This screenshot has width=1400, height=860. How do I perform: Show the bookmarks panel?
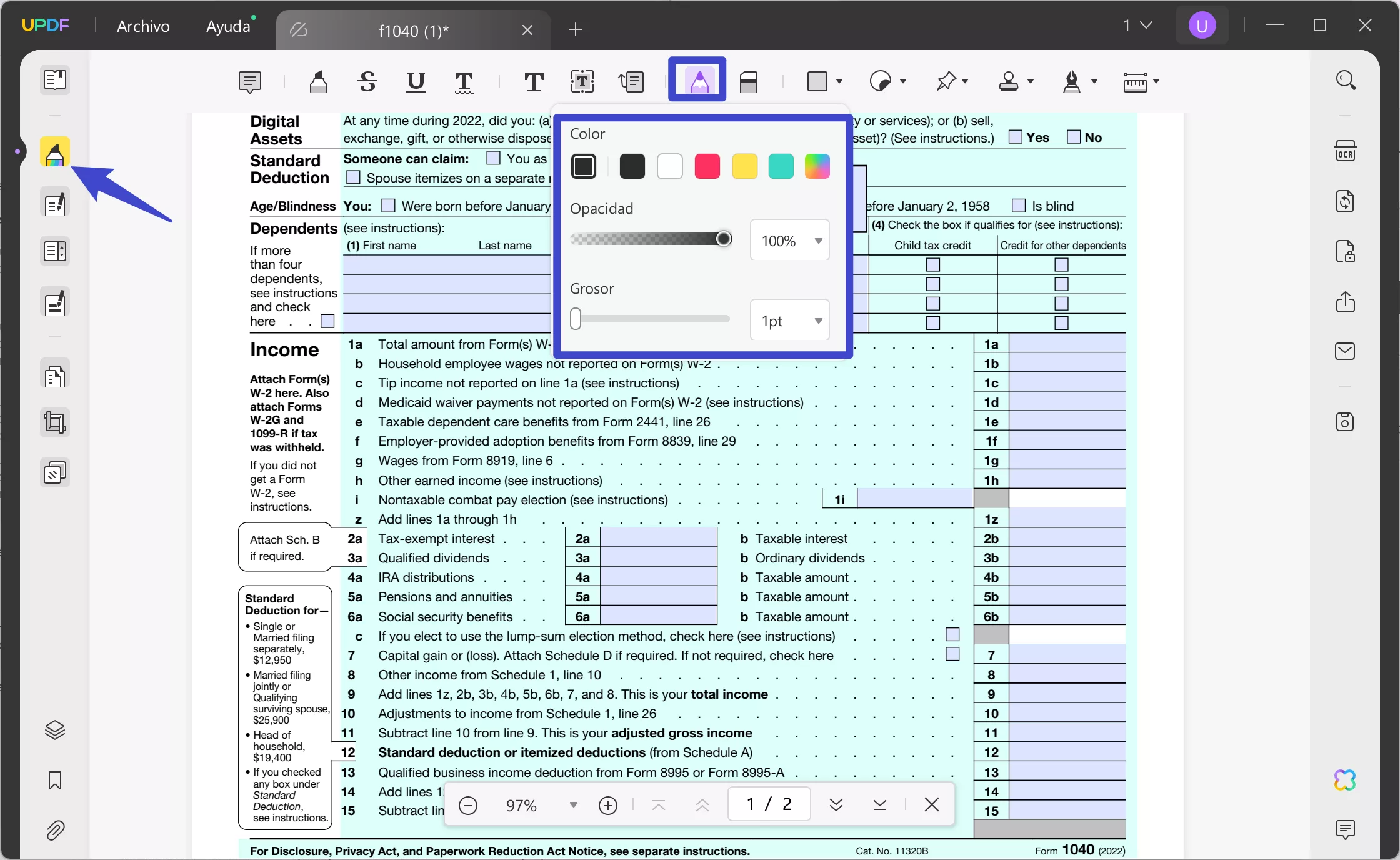pyautogui.click(x=55, y=781)
